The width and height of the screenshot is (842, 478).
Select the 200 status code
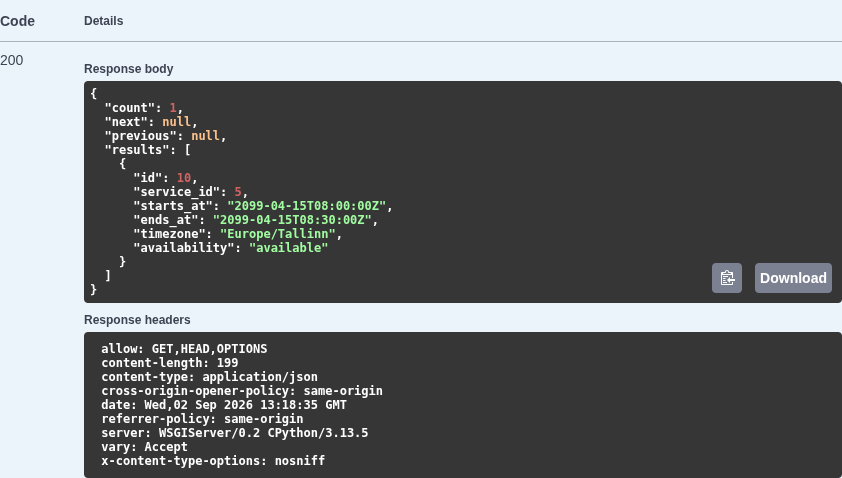[12, 60]
